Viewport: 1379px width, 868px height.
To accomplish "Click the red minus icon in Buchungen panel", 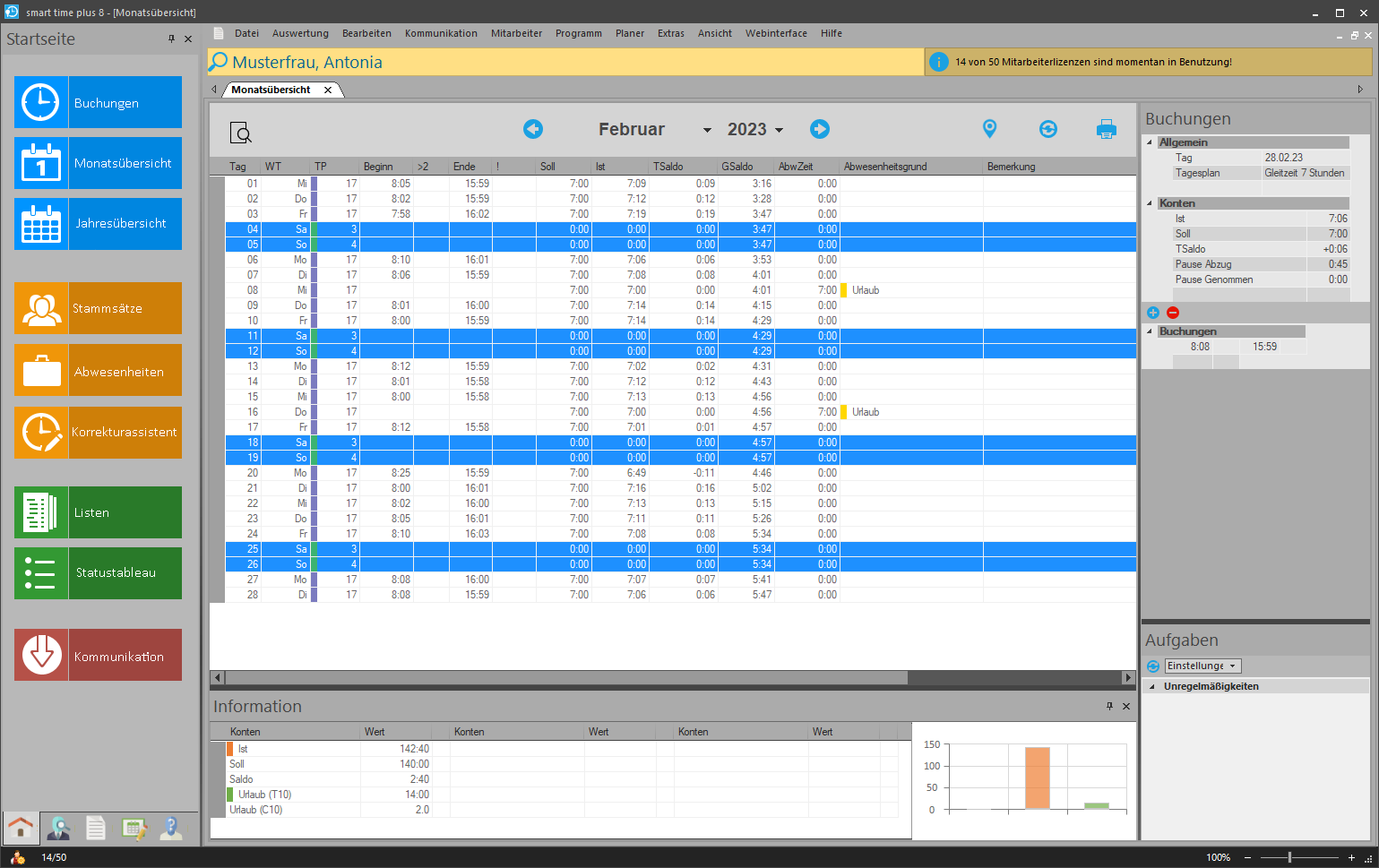I will coord(1173,313).
